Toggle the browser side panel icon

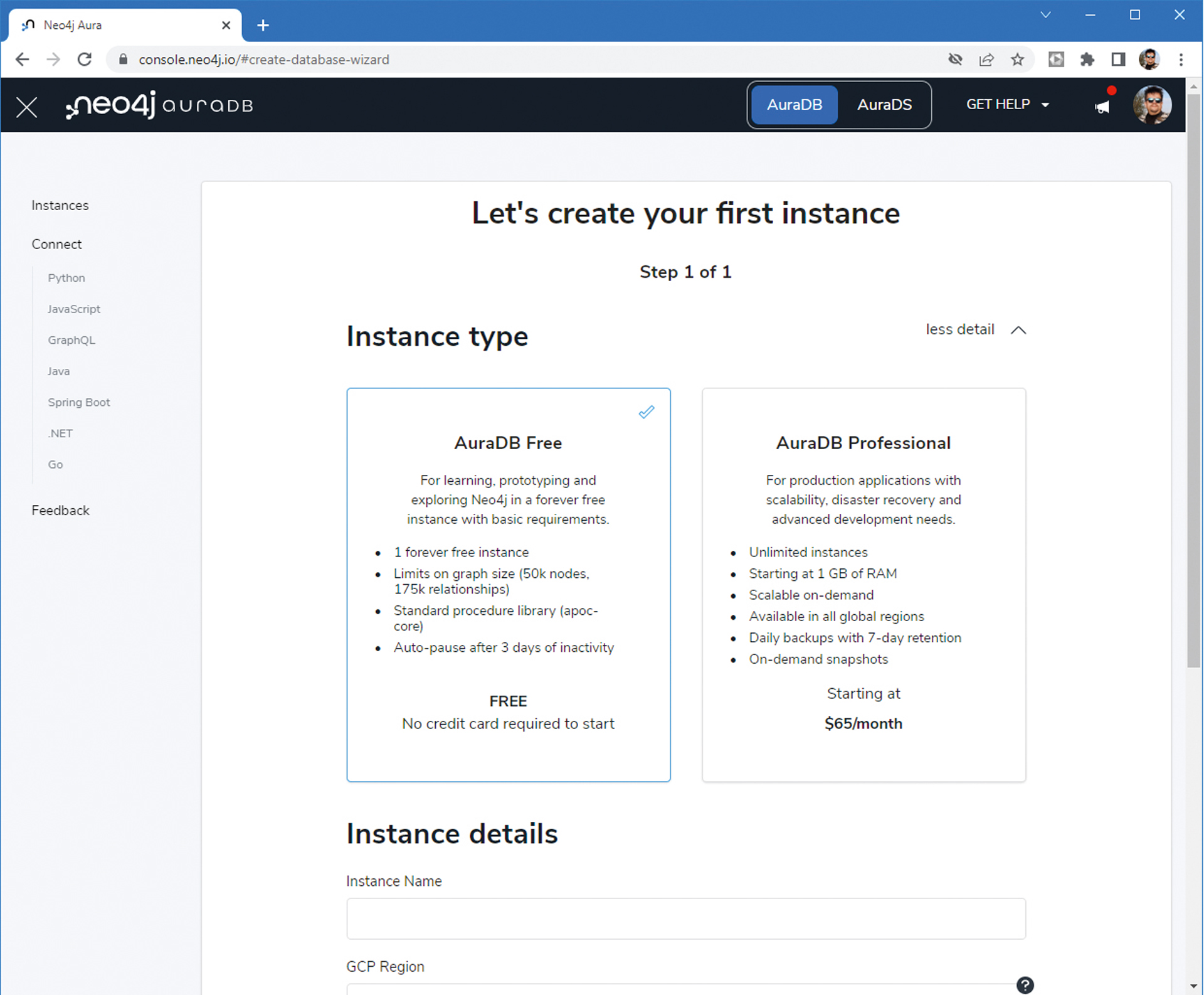click(1118, 60)
